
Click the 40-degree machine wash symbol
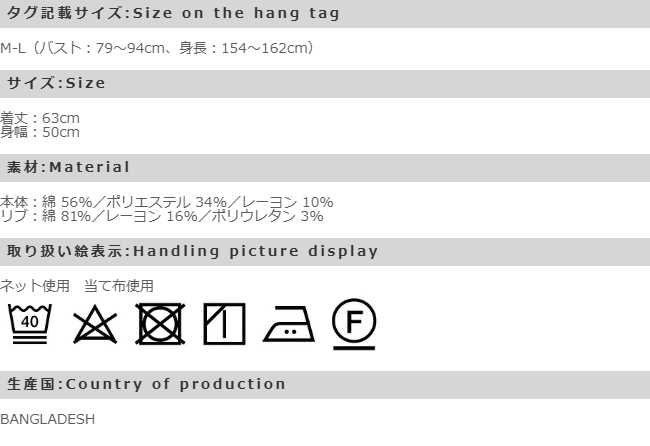(x=30, y=322)
